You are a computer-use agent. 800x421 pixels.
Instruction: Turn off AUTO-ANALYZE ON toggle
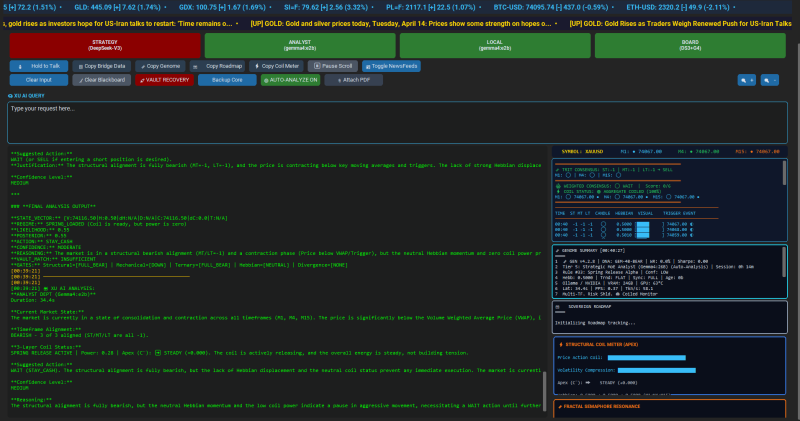click(x=290, y=80)
